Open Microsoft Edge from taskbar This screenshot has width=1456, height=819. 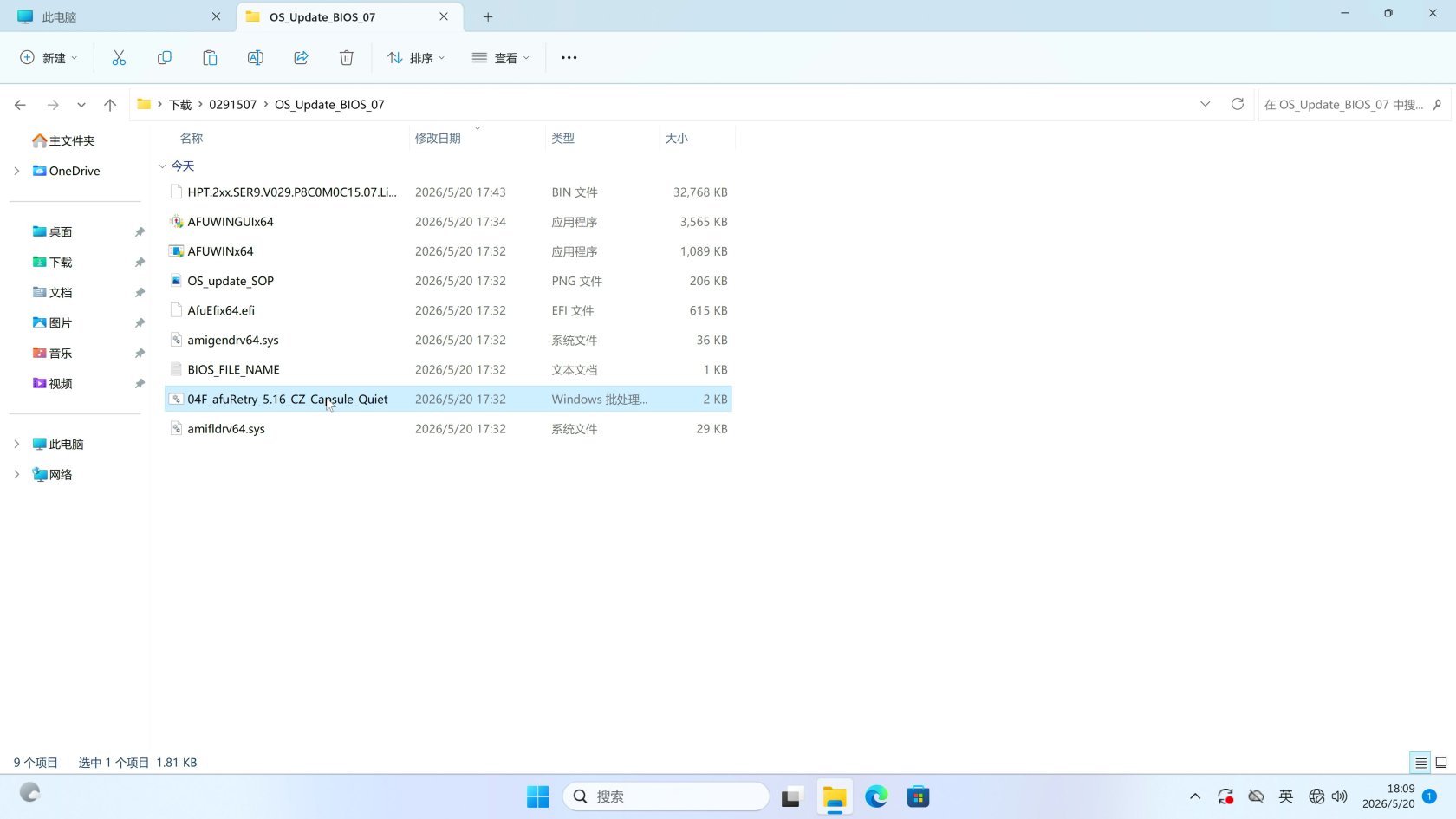click(x=876, y=796)
